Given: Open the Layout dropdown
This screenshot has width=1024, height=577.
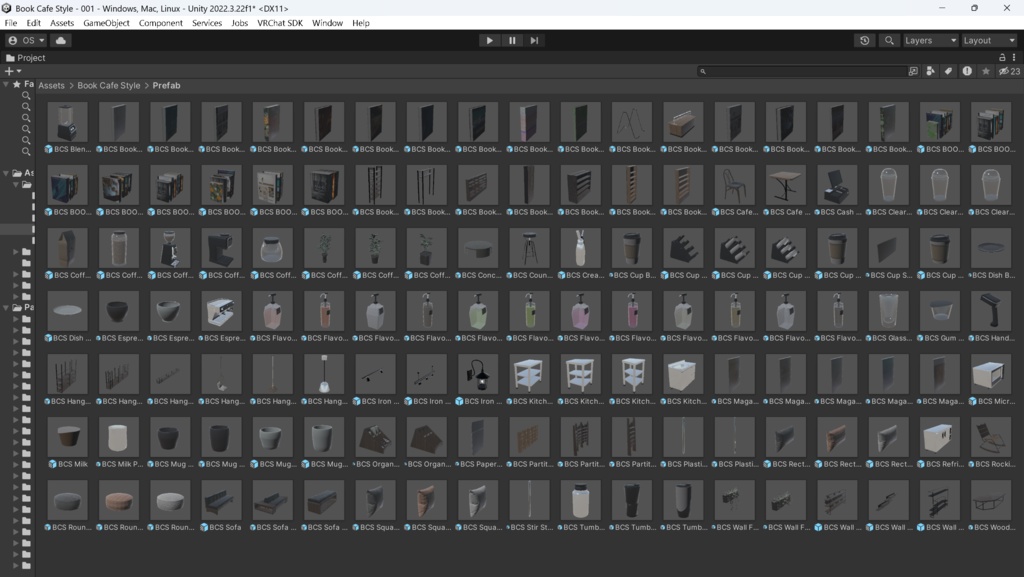Looking at the screenshot, I should tap(989, 40).
